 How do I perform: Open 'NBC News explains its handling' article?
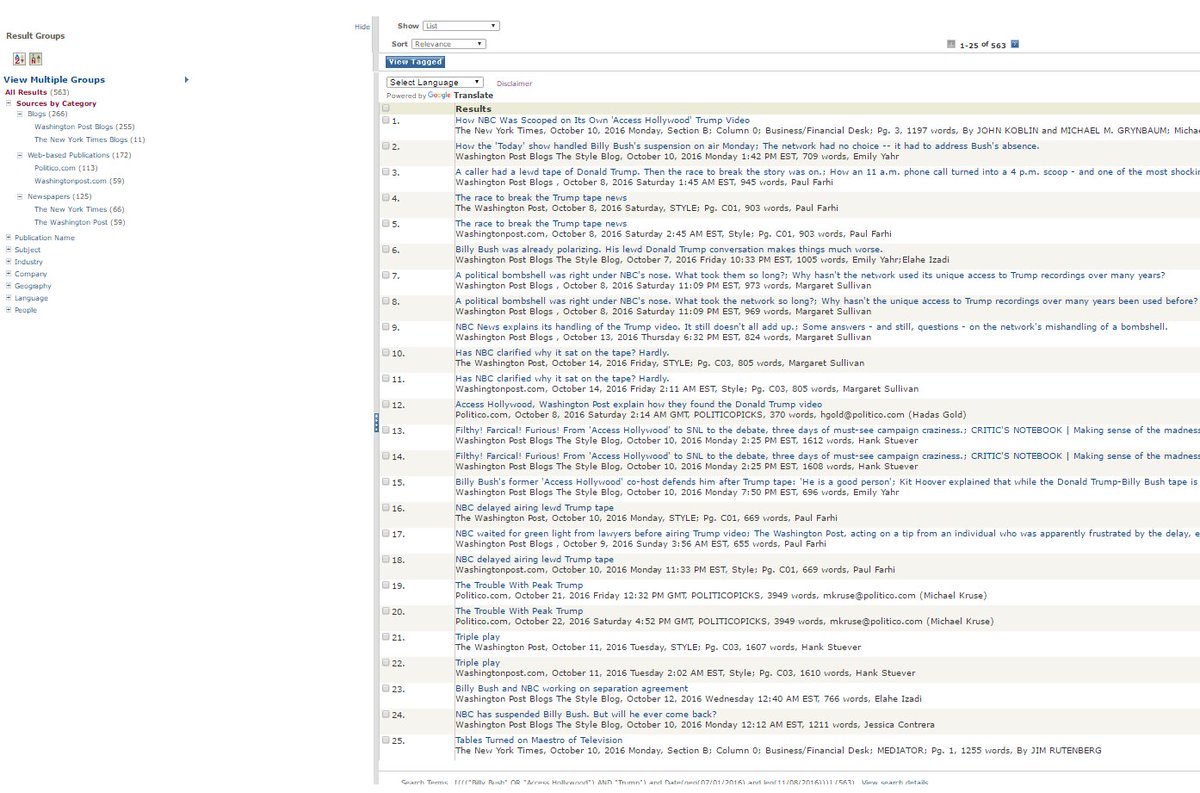[x=811, y=327]
